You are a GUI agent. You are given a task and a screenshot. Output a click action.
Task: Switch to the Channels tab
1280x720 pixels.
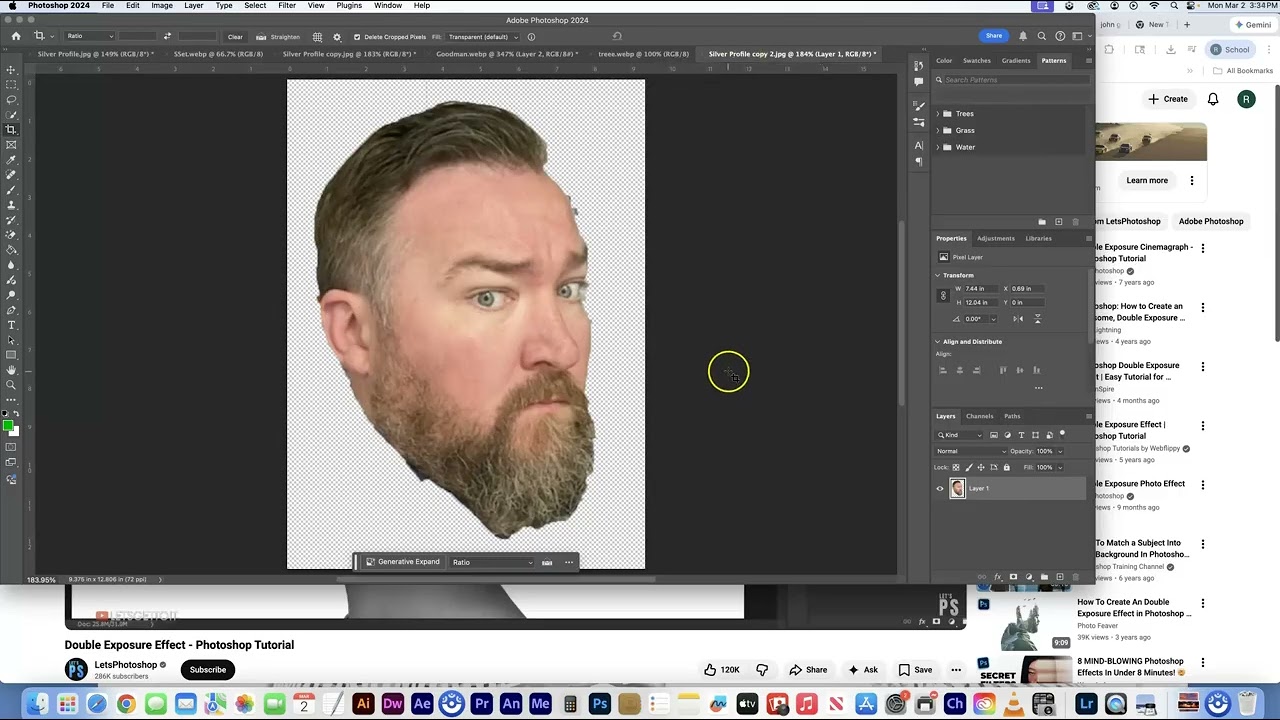tap(979, 416)
